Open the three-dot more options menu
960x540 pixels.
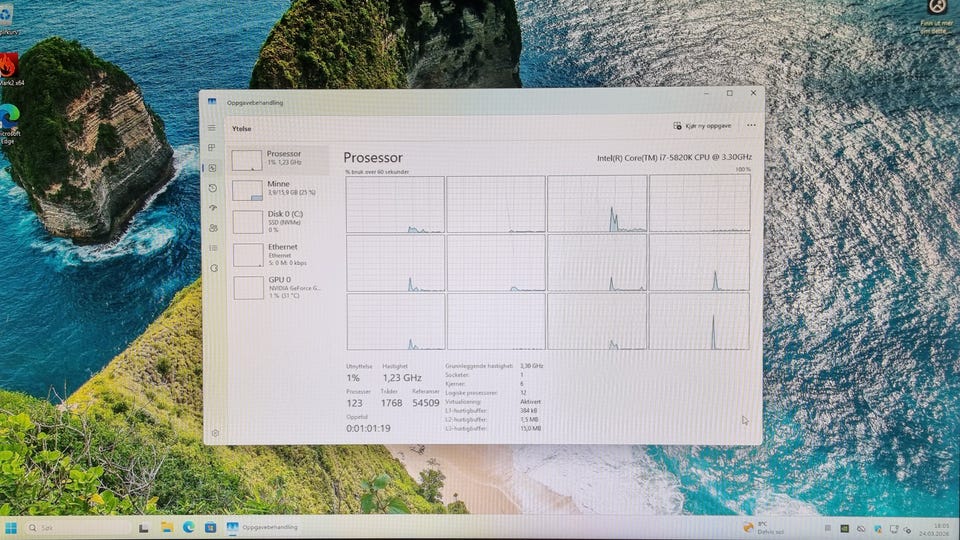(x=751, y=125)
